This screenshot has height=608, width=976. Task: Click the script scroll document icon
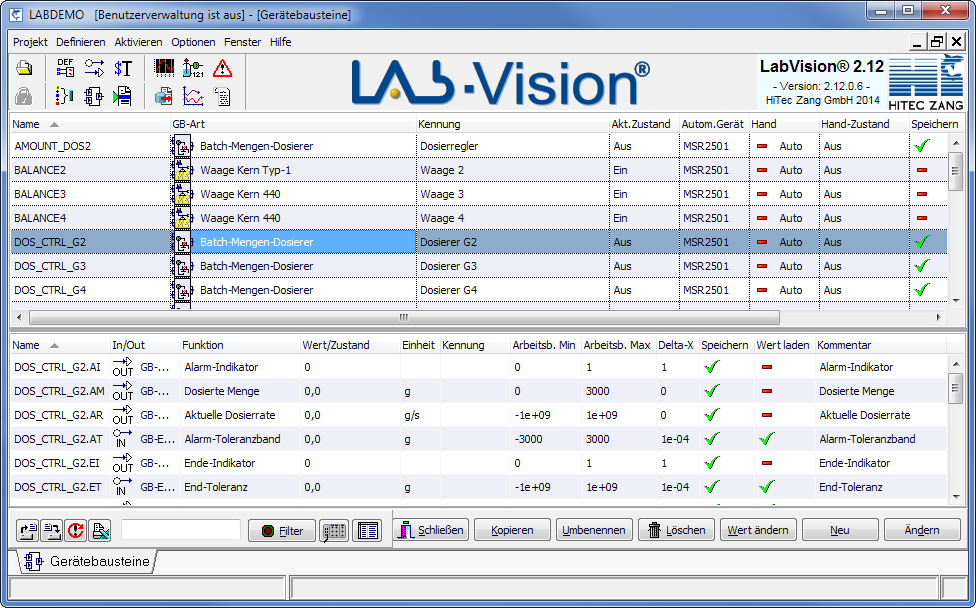click(222, 96)
